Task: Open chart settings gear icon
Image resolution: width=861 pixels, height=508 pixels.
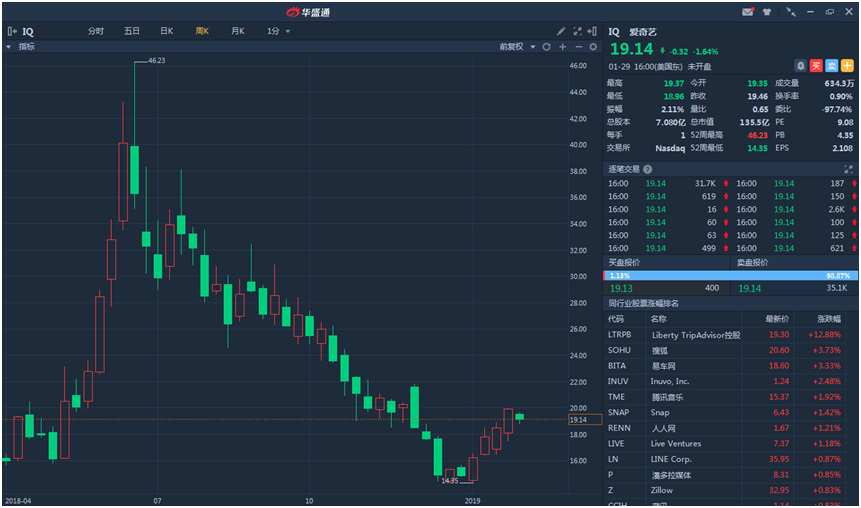Action: (x=593, y=47)
